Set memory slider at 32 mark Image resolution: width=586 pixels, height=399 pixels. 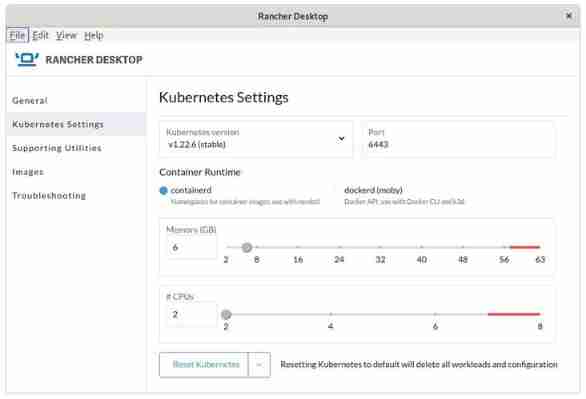pyautogui.click(x=380, y=247)
